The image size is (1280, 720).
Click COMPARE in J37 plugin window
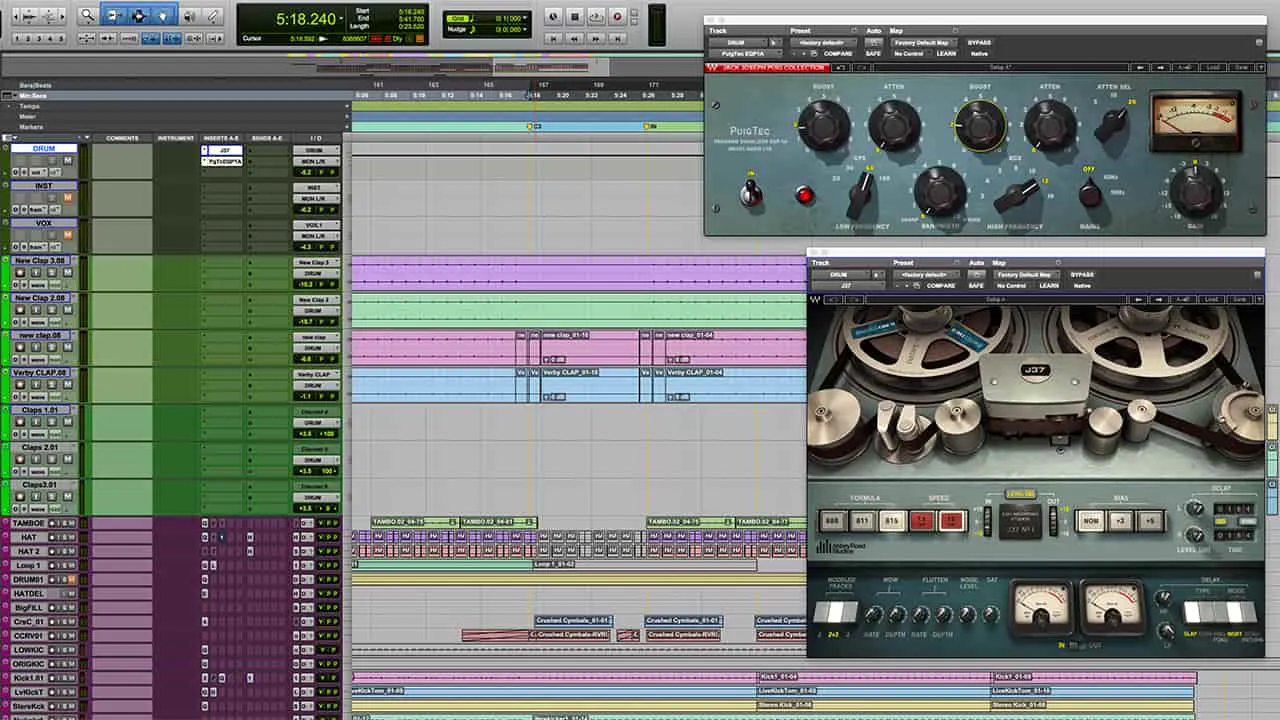click(x=941, y=286)
